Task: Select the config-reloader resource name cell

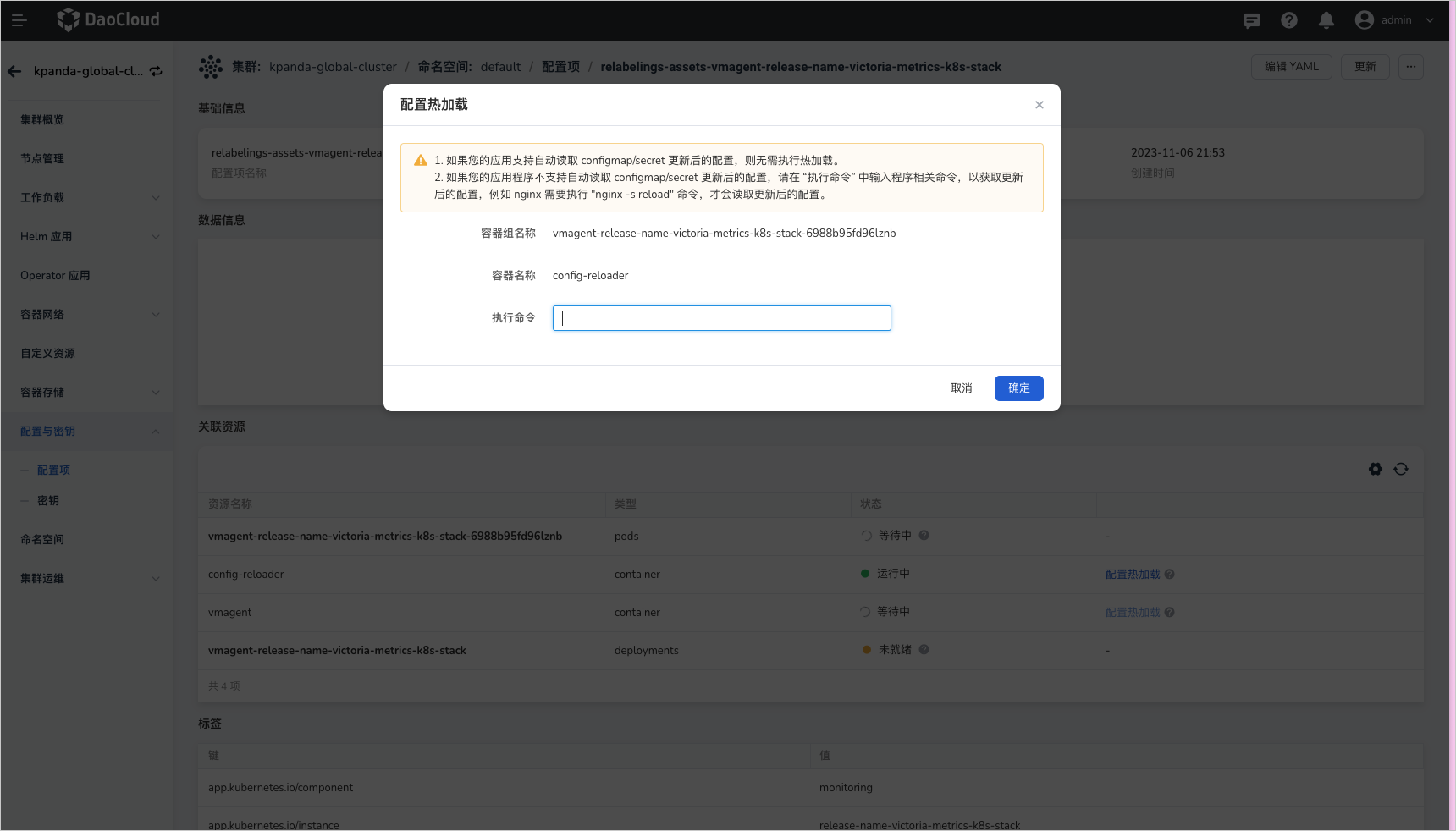Action: [245, 575]
